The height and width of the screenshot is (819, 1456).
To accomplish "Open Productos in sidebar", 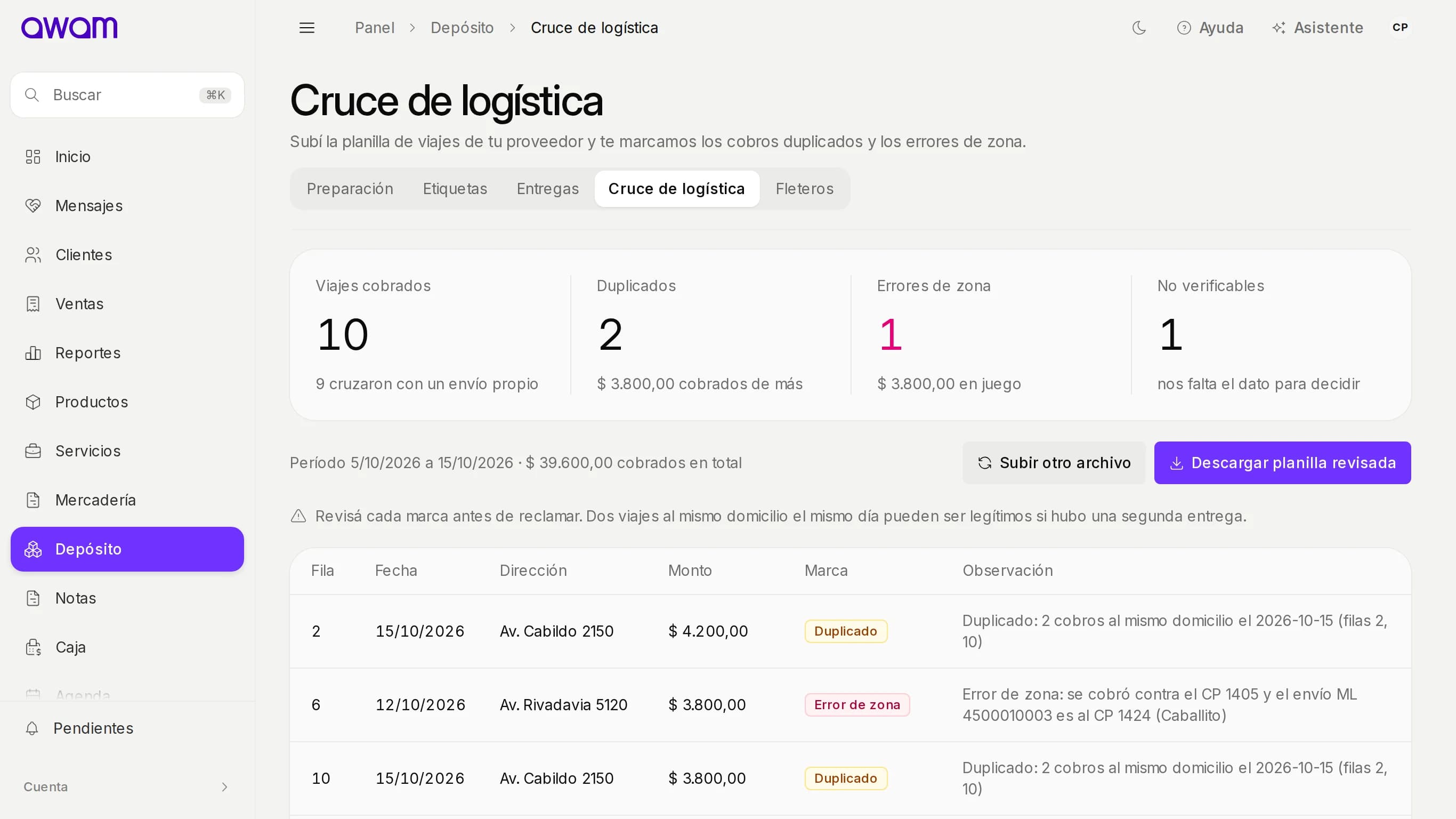I will [x=127, y=402].
